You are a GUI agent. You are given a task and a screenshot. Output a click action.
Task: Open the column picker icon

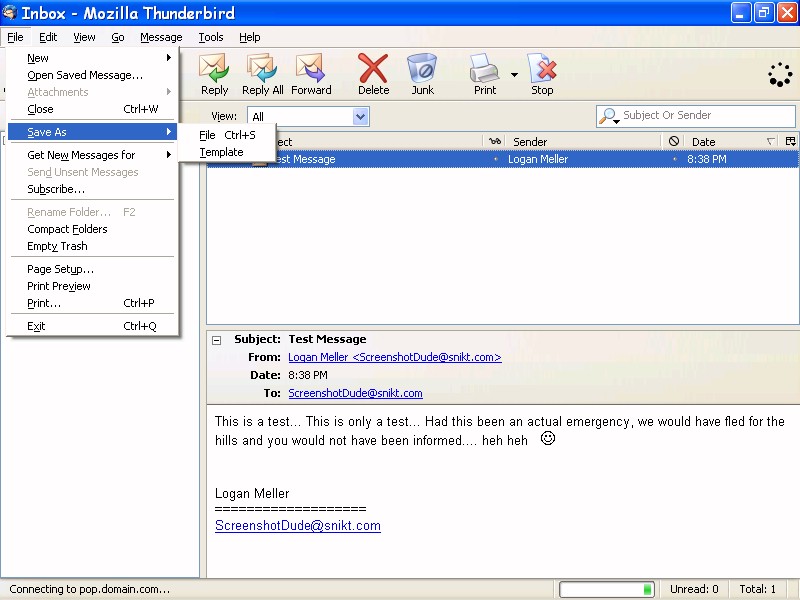click(791, 141)
